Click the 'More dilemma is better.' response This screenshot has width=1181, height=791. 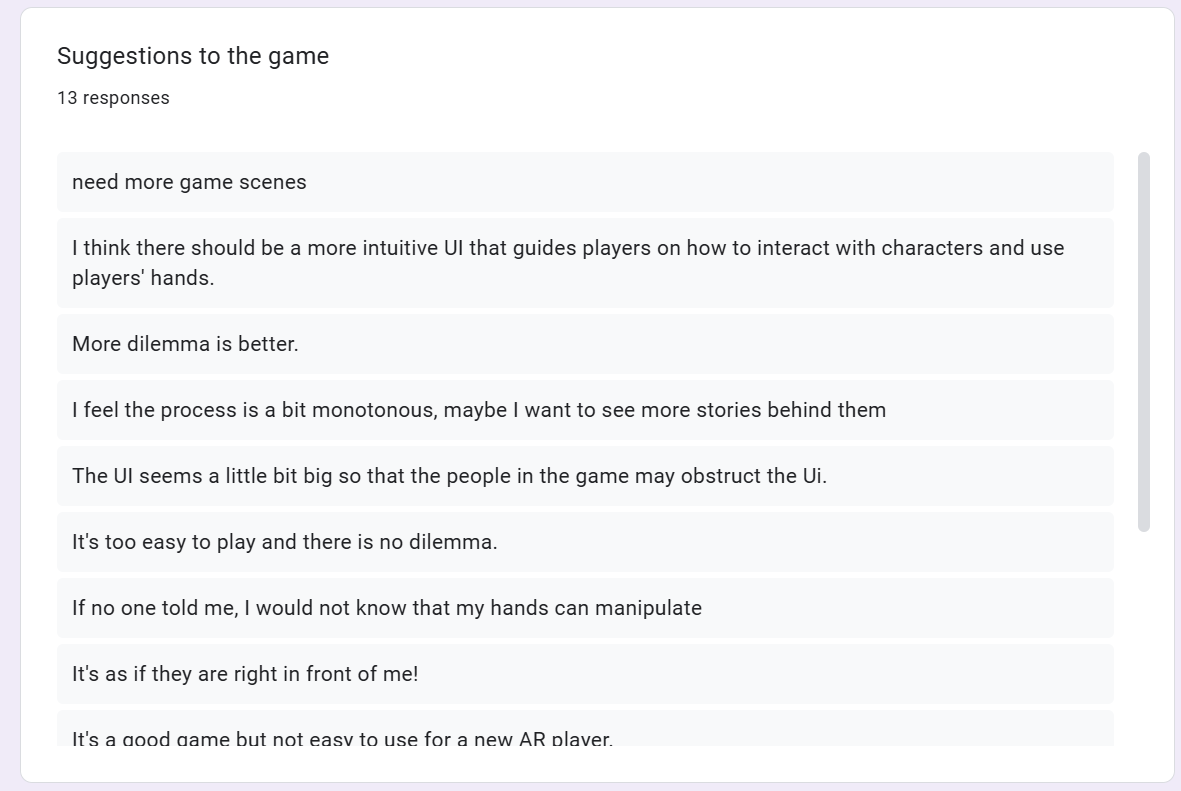(585, 344)
